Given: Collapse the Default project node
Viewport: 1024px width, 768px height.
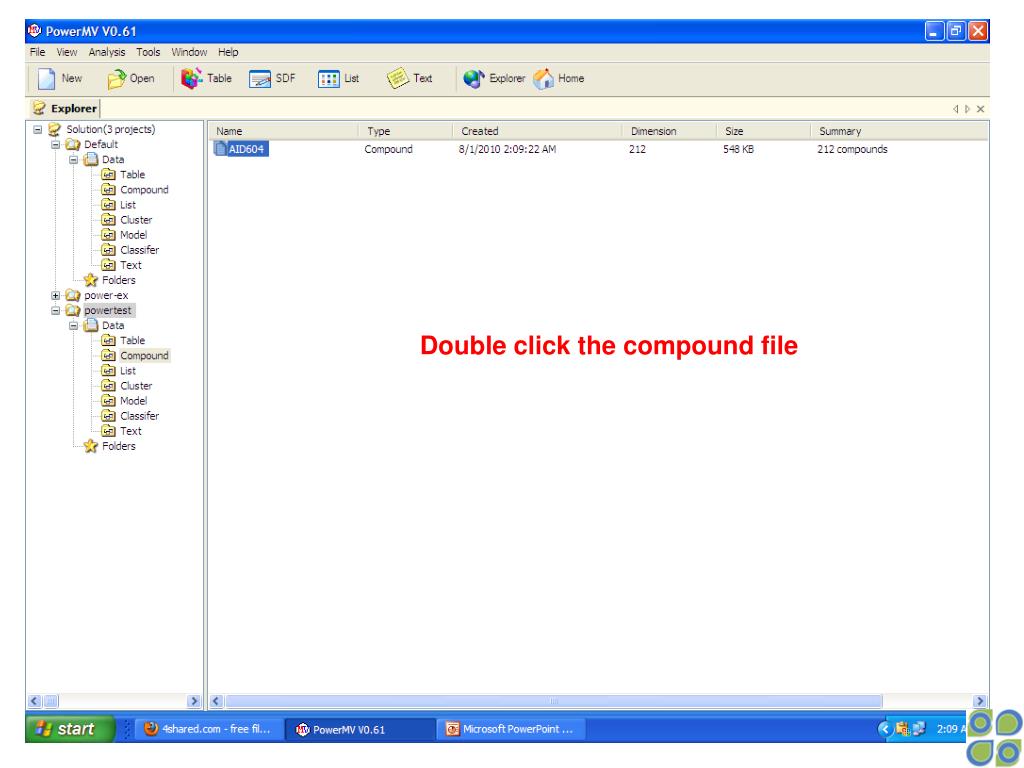Looking at the screenshot, I should [56, 144].
